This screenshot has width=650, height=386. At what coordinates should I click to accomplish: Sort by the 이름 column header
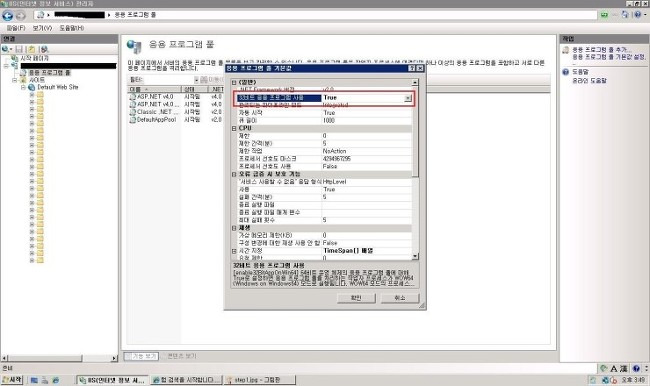(154, 89)
